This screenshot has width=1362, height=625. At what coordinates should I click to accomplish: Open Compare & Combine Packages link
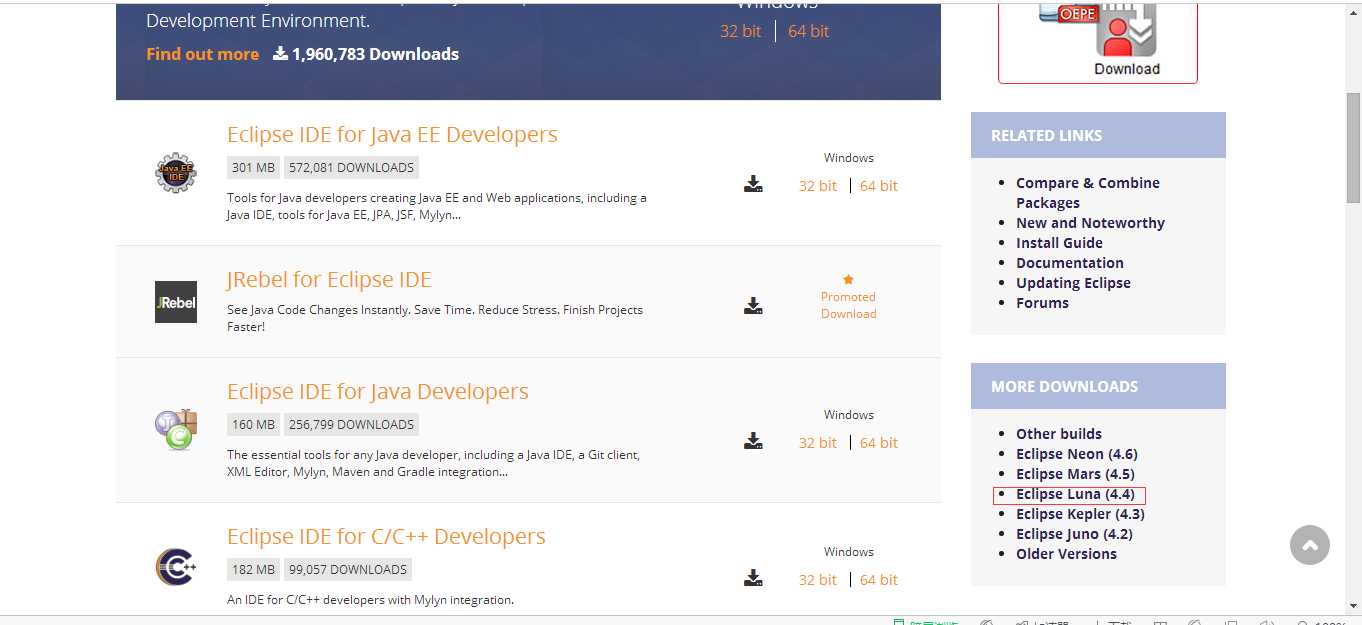pyautogui.click(x=1088, y=192)
